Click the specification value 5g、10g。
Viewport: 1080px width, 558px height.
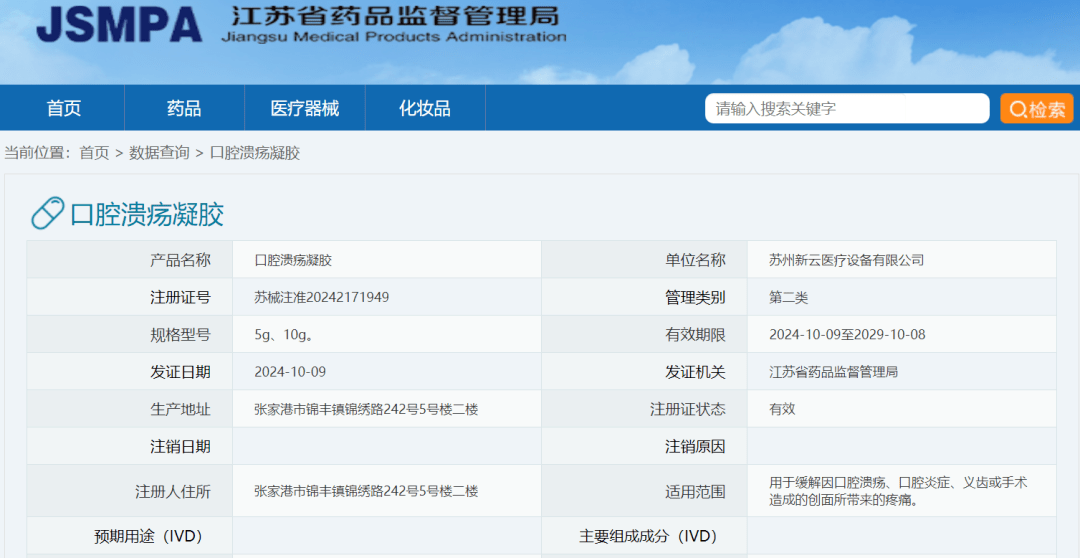285,334
